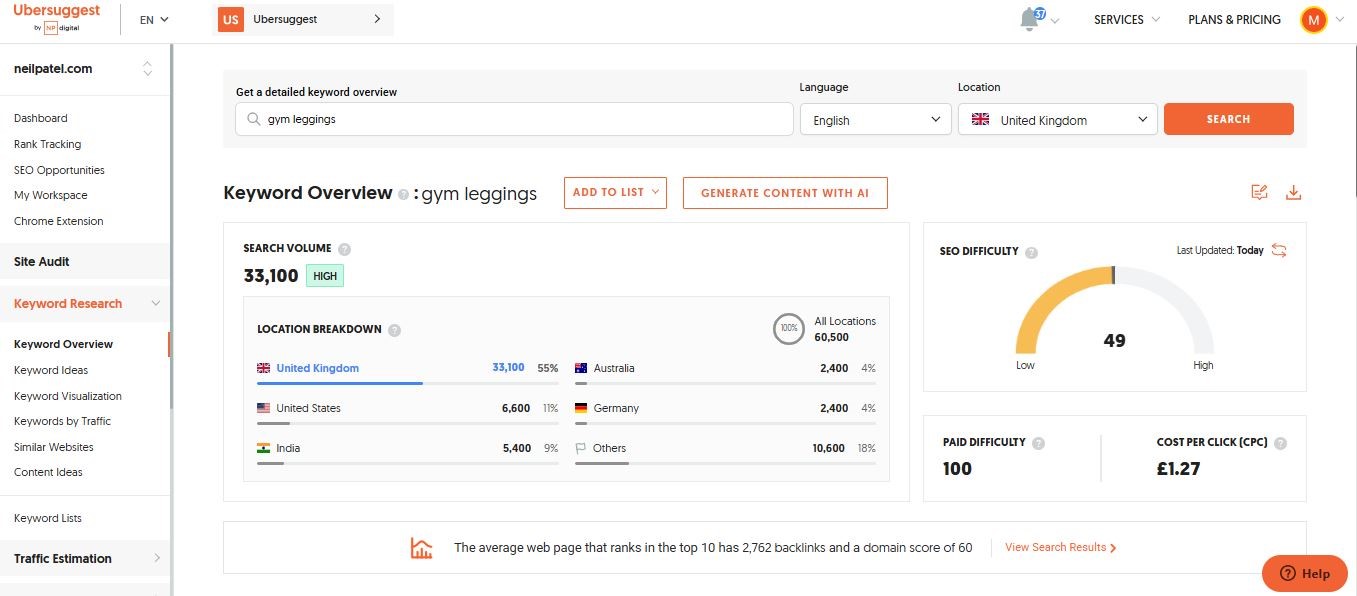Open the user profile avatar
1357x596 pixels.
[x=1313, y=20]
